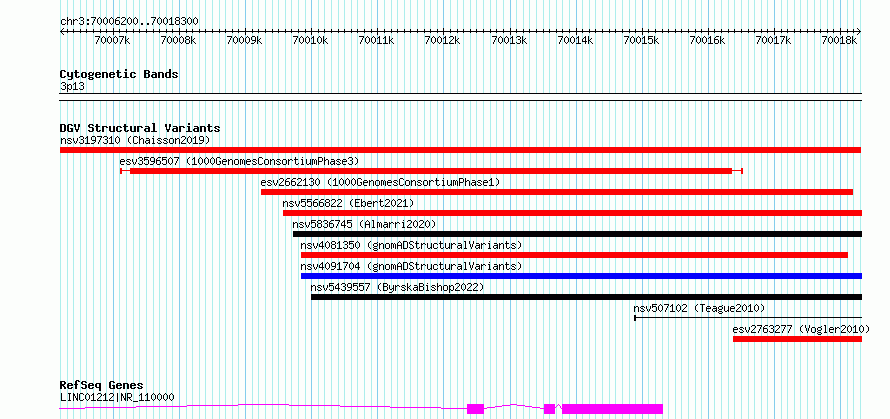Click the black nsv5439557 variant bar
Viewport: 890px width, 419px height.
coord(586,297)
